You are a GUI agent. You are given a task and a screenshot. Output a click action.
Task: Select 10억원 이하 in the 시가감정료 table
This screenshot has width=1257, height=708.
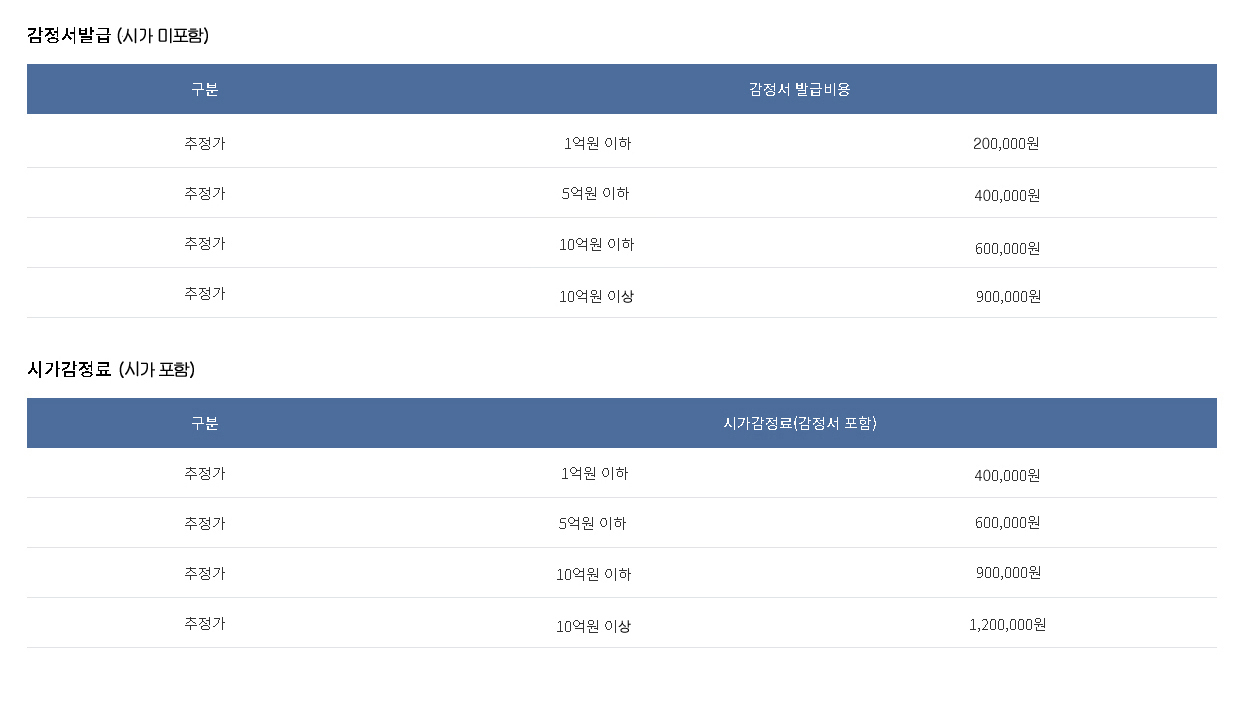pyautogui.click(x=593, y=574)
